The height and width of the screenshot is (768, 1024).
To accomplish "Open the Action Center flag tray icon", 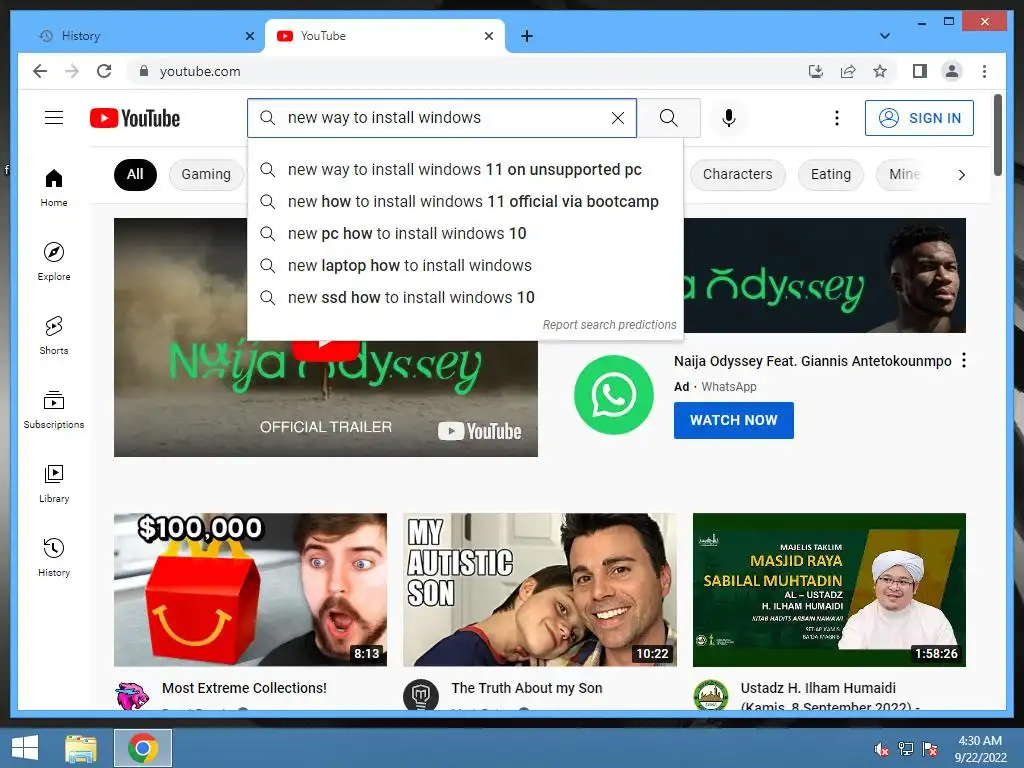I will pos(930,749).
